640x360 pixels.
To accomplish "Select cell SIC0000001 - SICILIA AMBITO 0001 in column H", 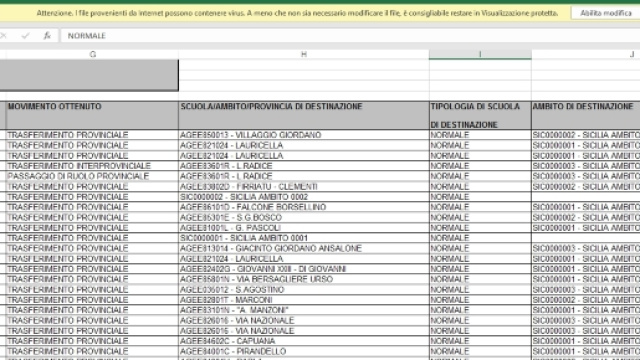I will click(304, 238).
